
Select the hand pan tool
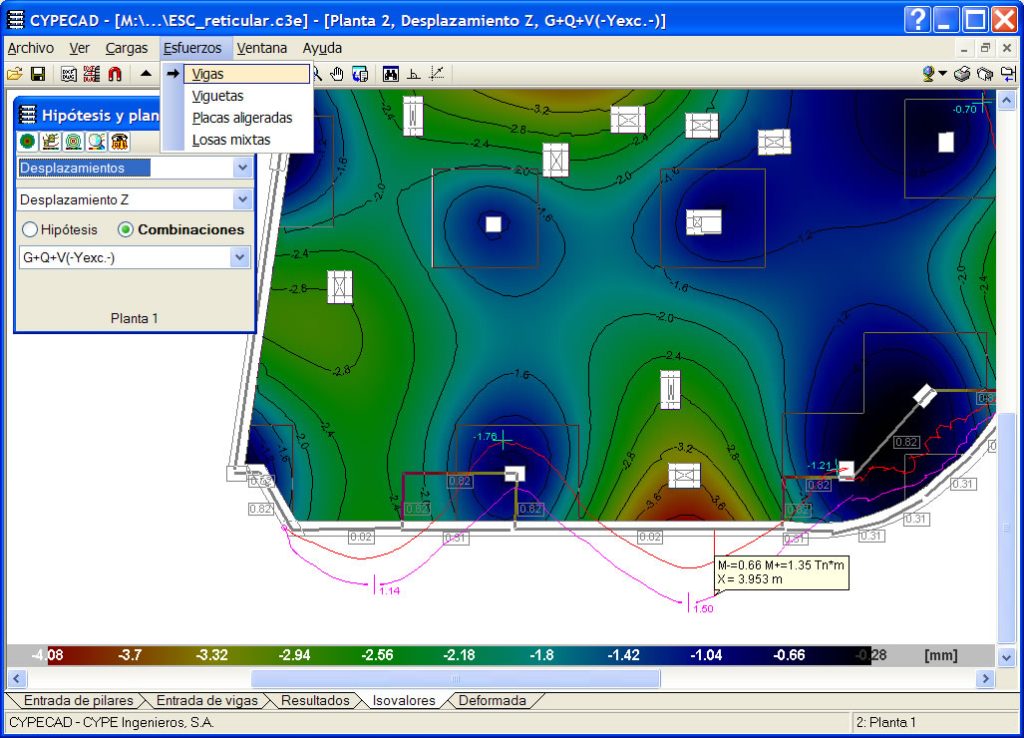tap(337, 73)
